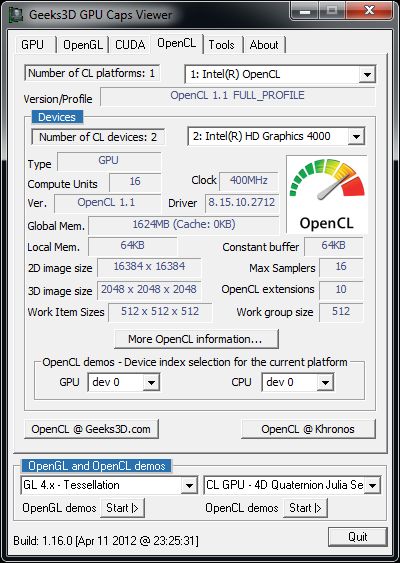Click the Ver. field showing OpenCL 1.1
The width and height of the screenshot is (400, 563).
point(107,203)
